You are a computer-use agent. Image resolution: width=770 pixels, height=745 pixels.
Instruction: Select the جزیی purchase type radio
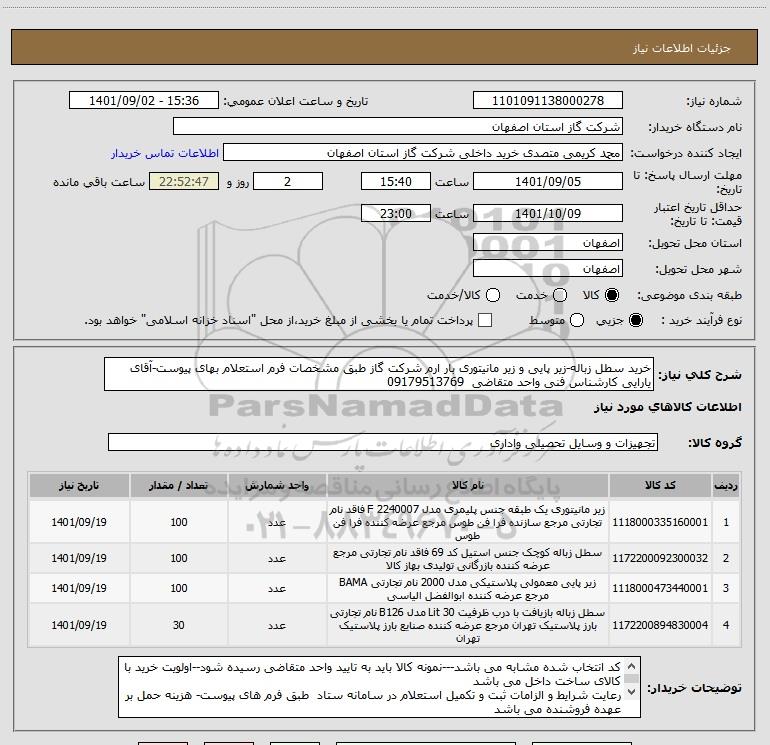click(636, 320)
